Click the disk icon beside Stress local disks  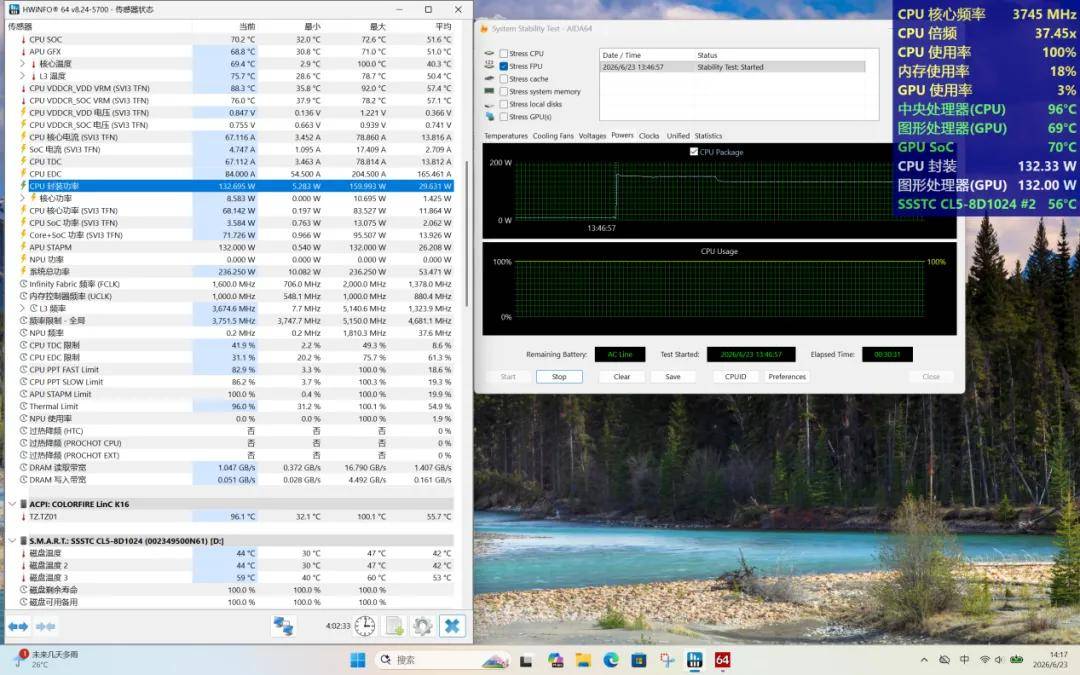(x=489, y=104)
